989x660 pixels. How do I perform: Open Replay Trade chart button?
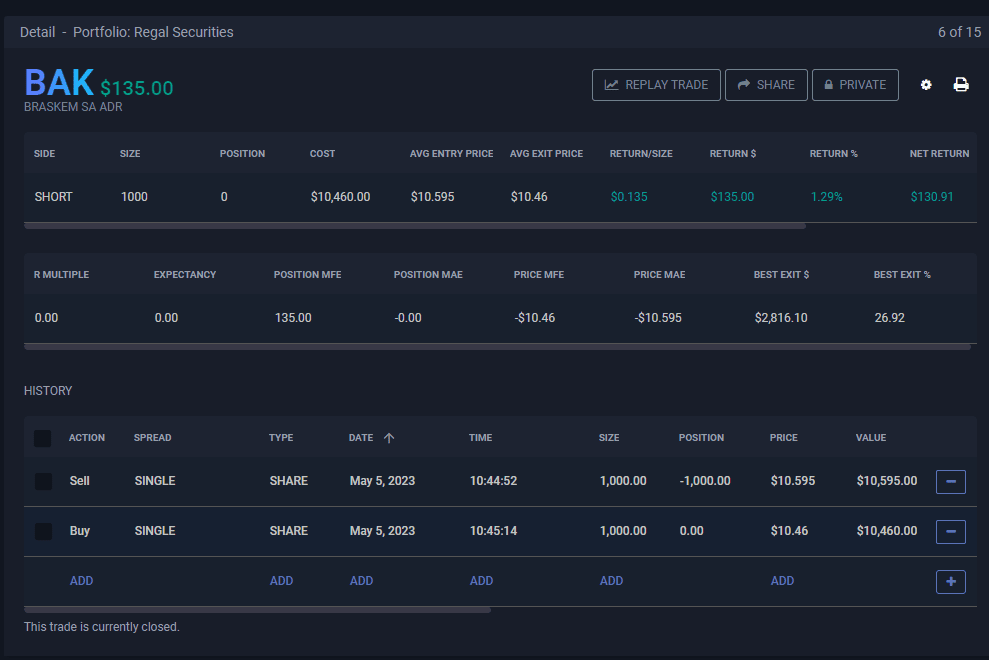656,85
